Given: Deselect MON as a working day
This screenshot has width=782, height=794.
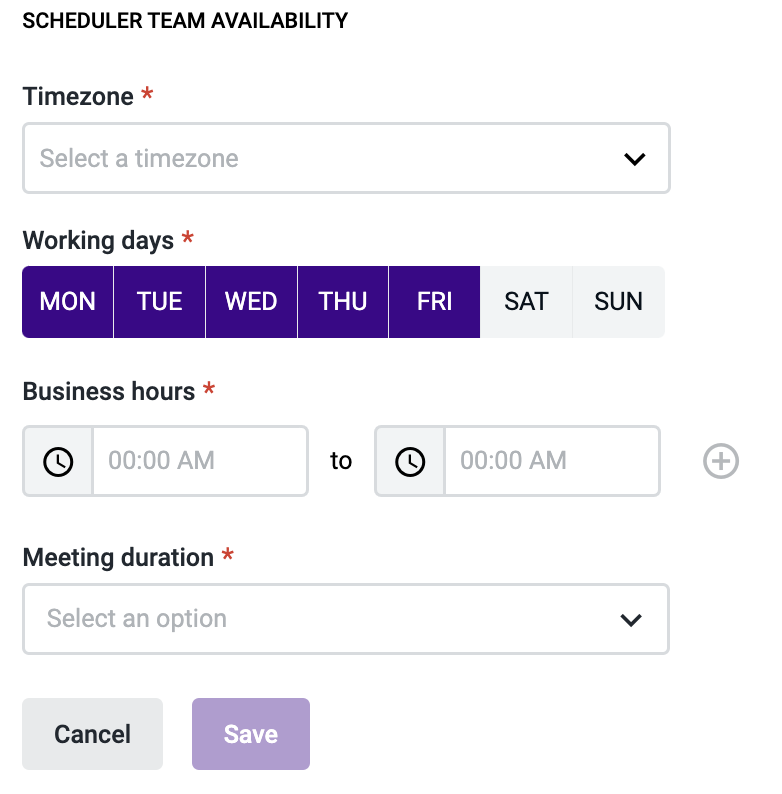Looking at the screenshot, I should click(x=68, y=302).
